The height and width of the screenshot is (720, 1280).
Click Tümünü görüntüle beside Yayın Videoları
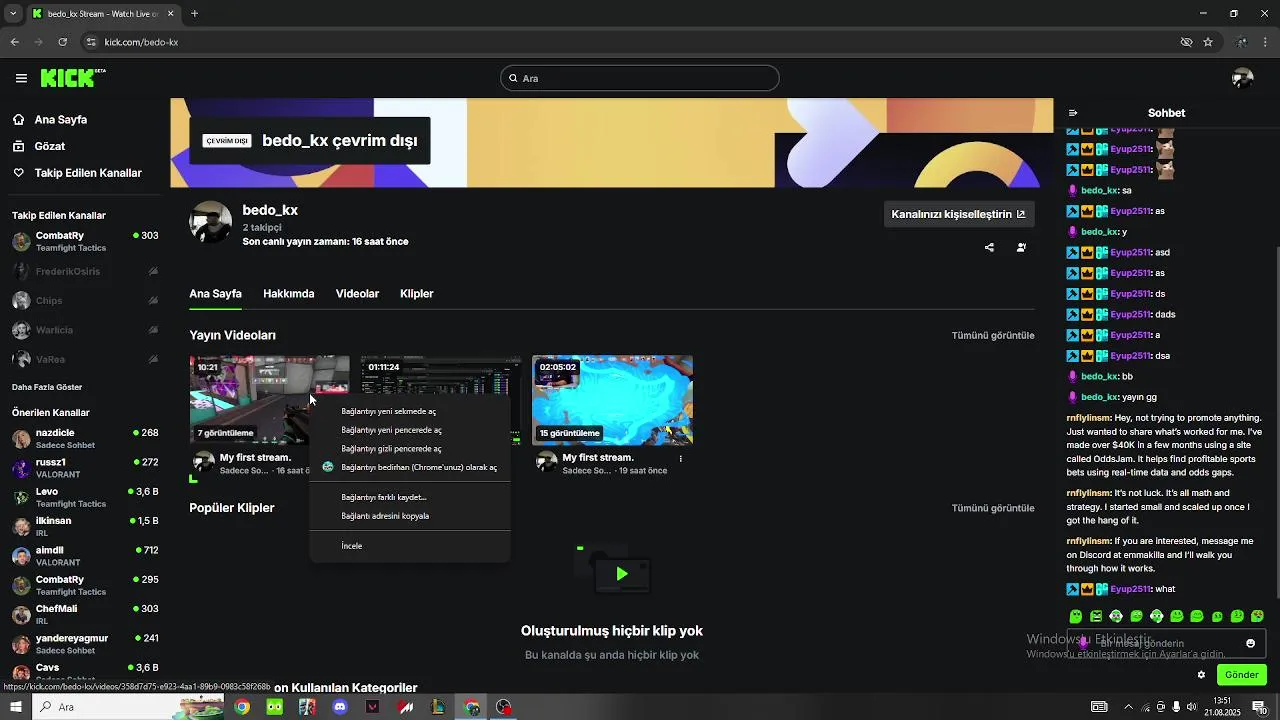click(x=992, y=335)
